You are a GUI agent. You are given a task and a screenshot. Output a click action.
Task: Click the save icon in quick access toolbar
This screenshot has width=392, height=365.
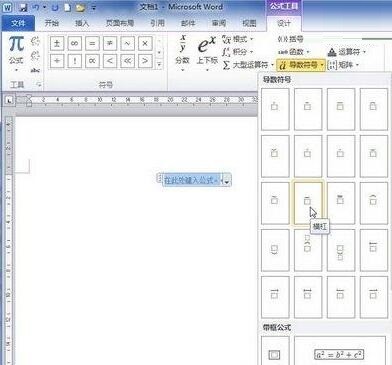pos(23,7)
